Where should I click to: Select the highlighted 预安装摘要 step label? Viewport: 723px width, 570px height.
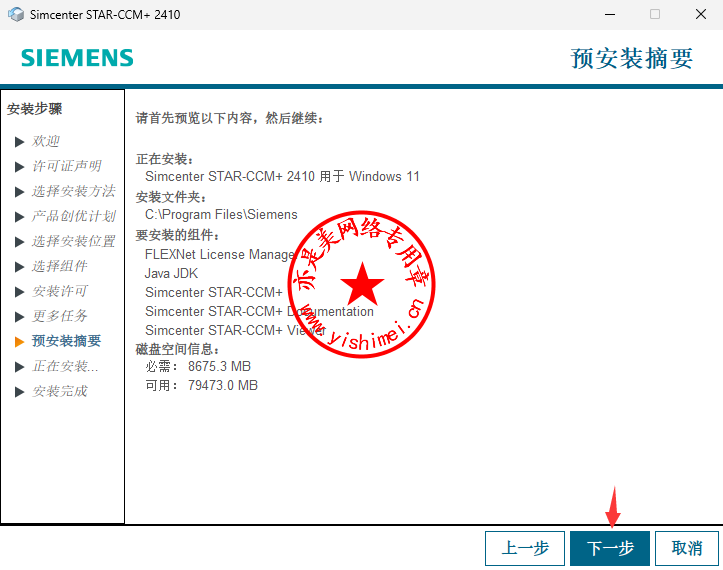66,341
